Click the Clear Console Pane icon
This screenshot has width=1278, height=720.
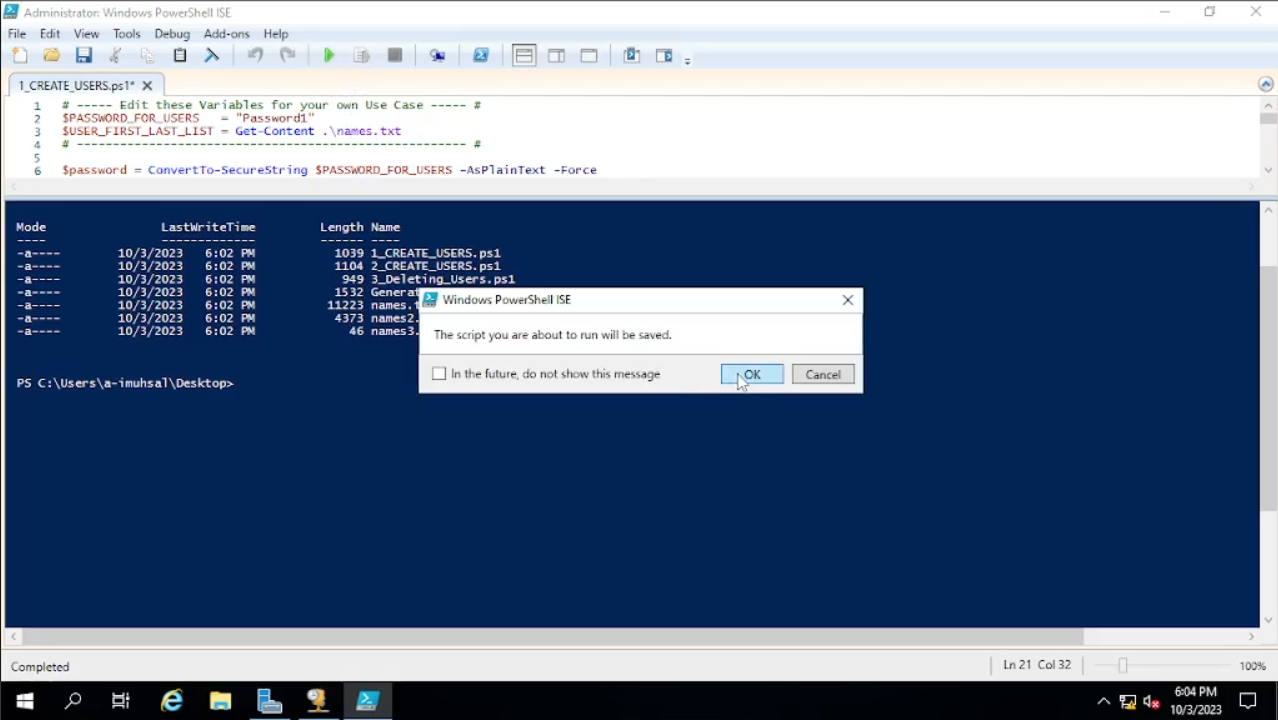click(212, 56)
